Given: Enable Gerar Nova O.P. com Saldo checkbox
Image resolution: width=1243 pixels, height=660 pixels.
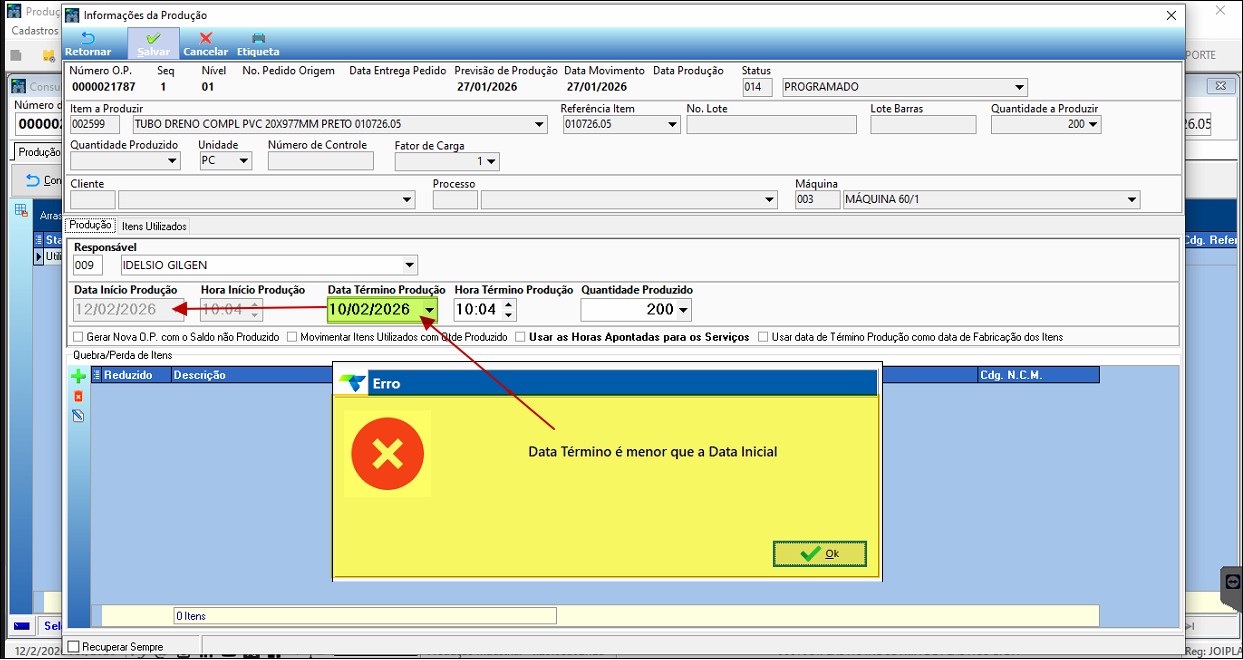Looking at the screenshot, I should [x=79, y=338].
